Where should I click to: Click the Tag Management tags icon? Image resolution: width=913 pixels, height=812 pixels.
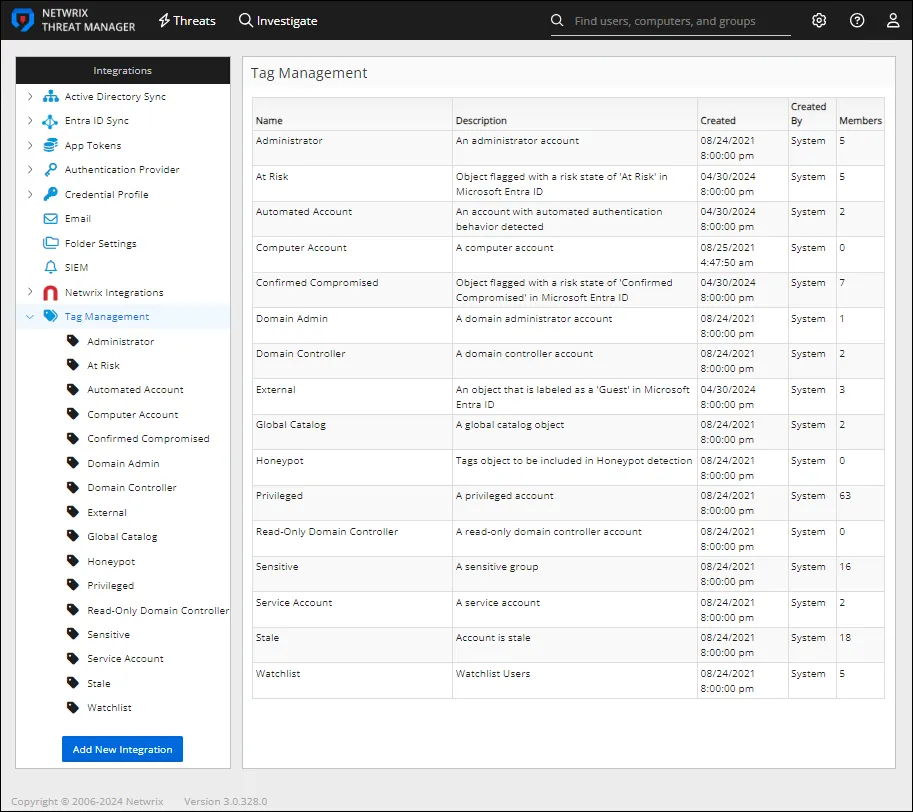click(51, 316)
